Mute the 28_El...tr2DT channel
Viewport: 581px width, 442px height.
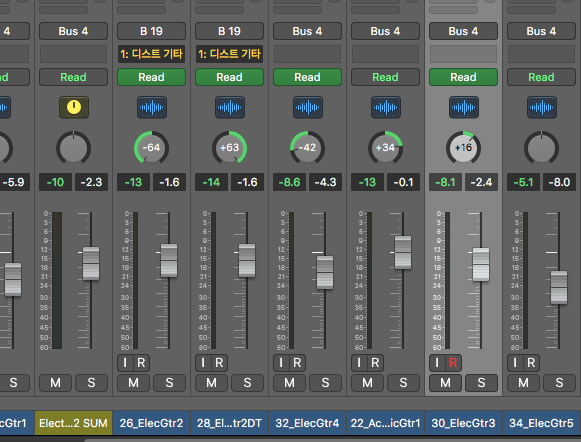(x=211, y=383)
